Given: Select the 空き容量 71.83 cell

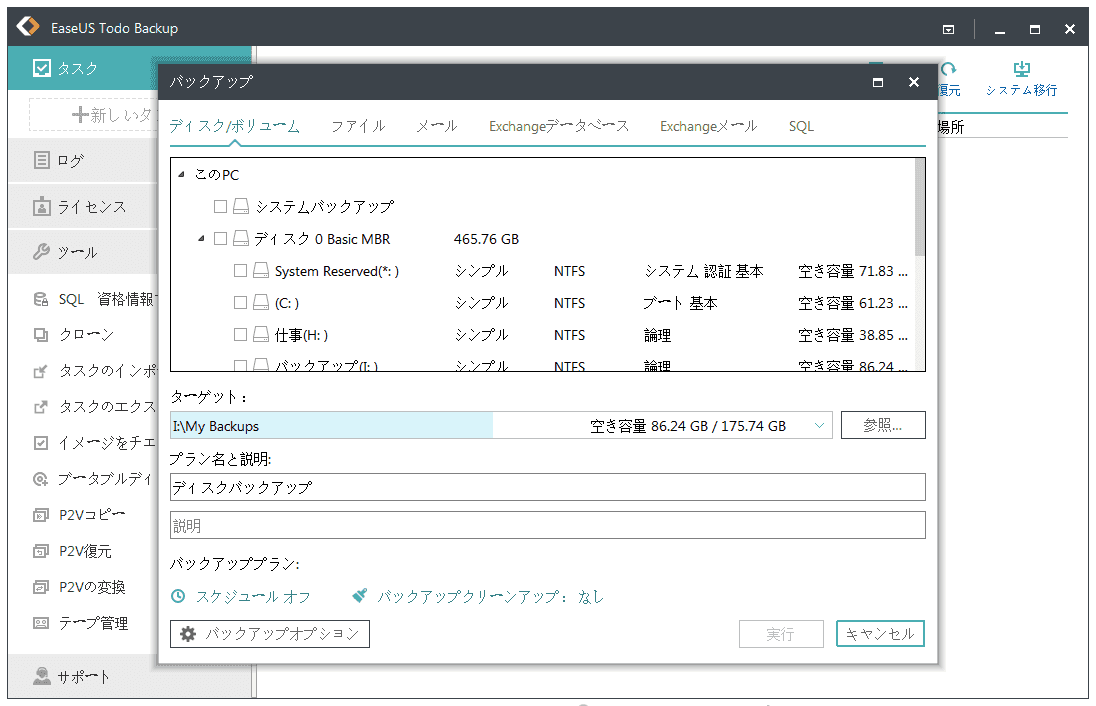Looking at the screenshot, I should (x=853, y=271).
